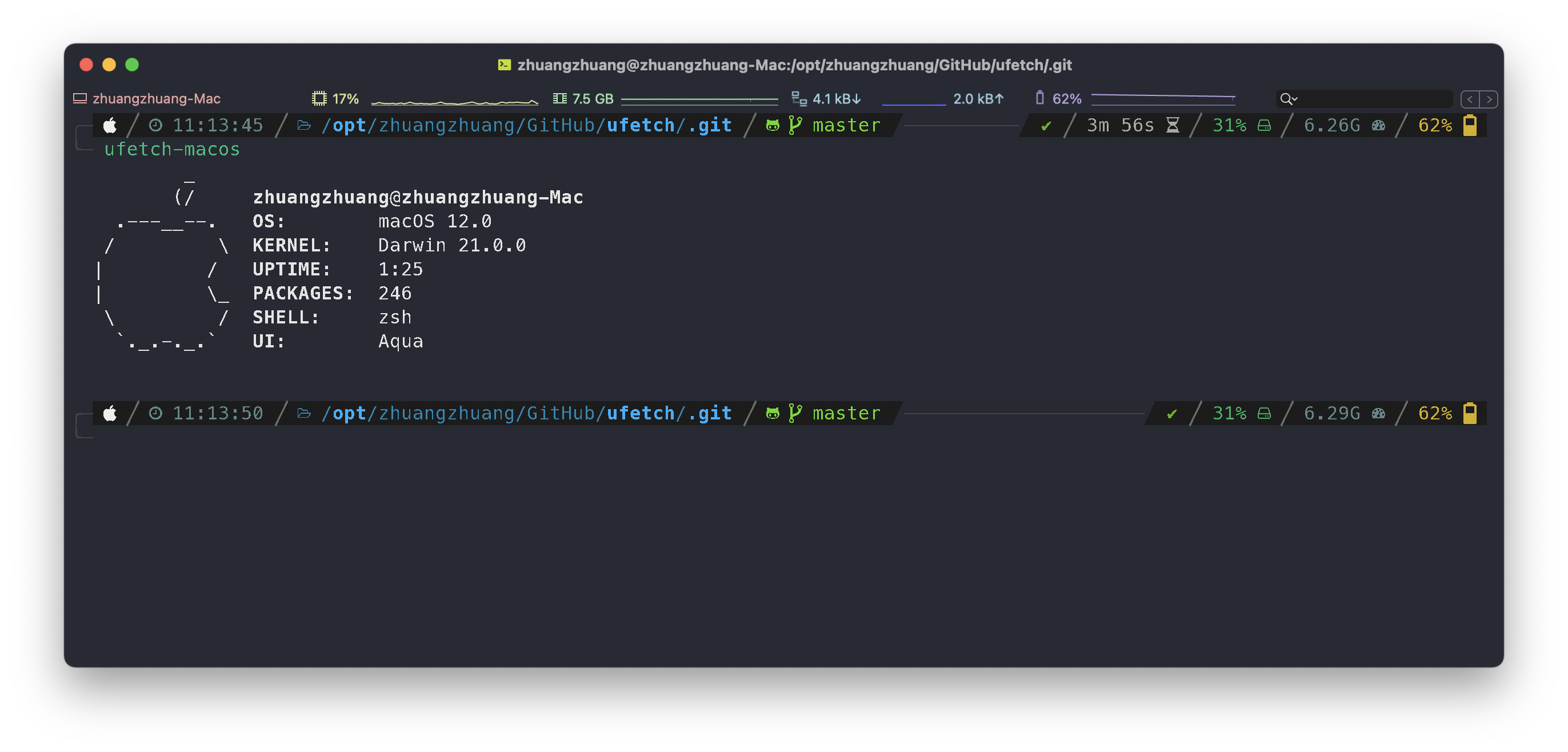Click the laptop icon beside zhuangzhuang-Mac
The height and width of the screenshot is (752, 1568).
80,99
